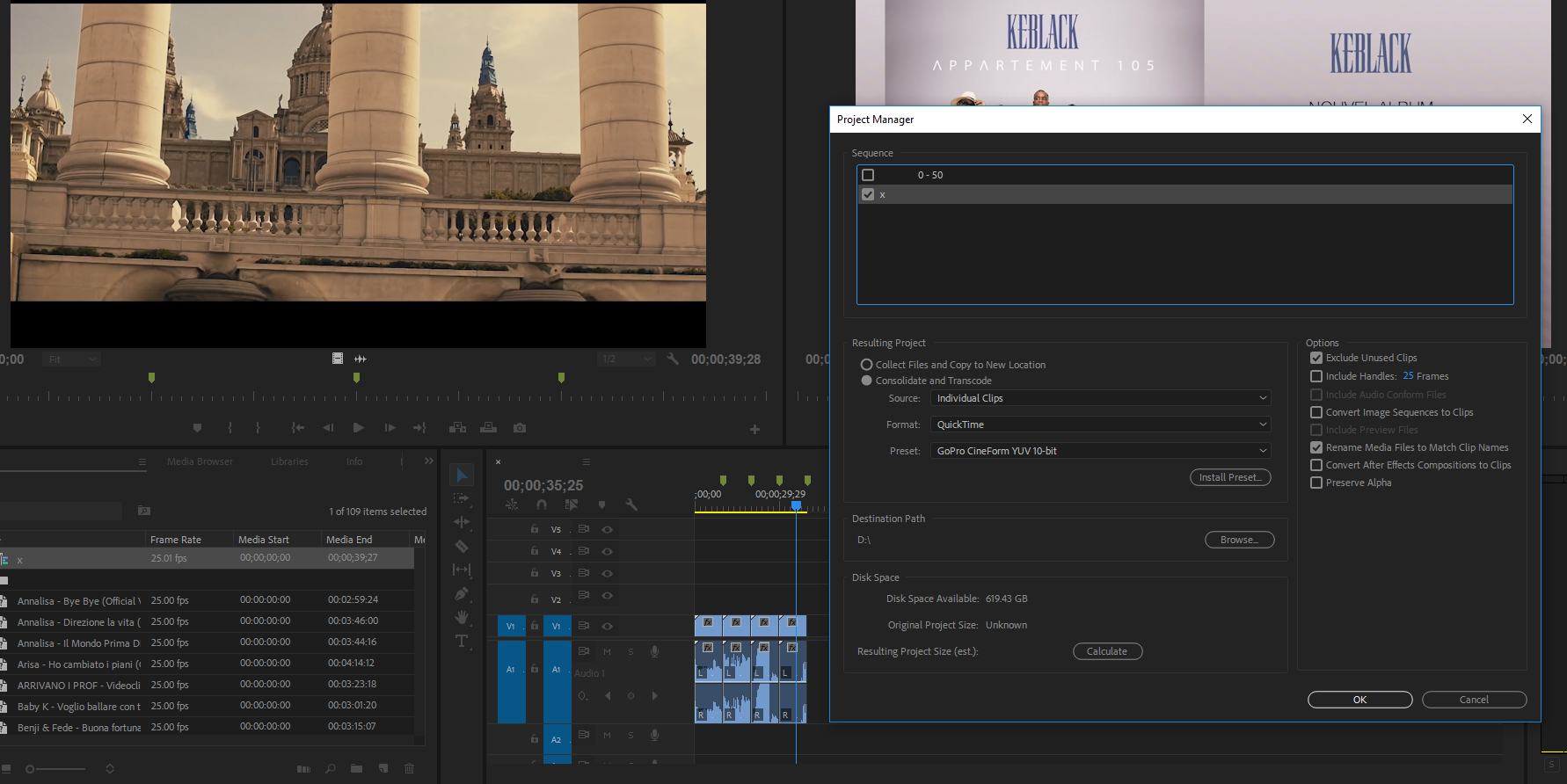Open source monitor settings wrench
The image size is (1567, 784).
coord(673,359)
